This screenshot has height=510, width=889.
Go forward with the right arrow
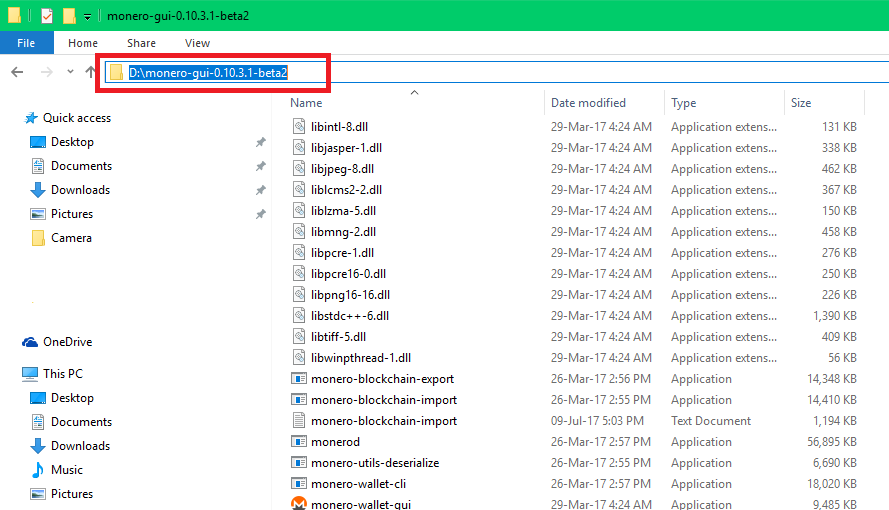(47, 72)
